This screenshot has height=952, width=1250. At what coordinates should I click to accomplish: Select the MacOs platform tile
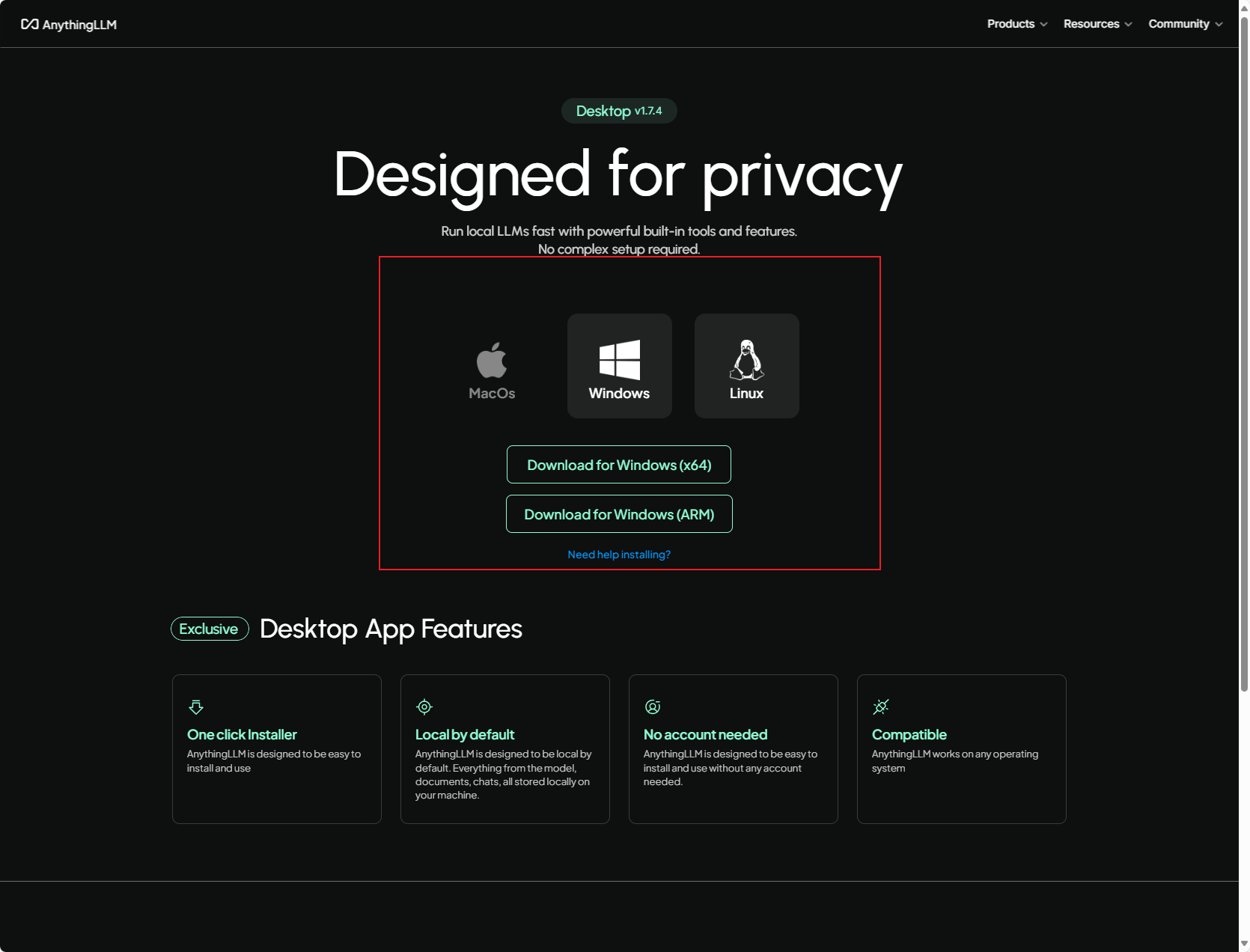492,366
